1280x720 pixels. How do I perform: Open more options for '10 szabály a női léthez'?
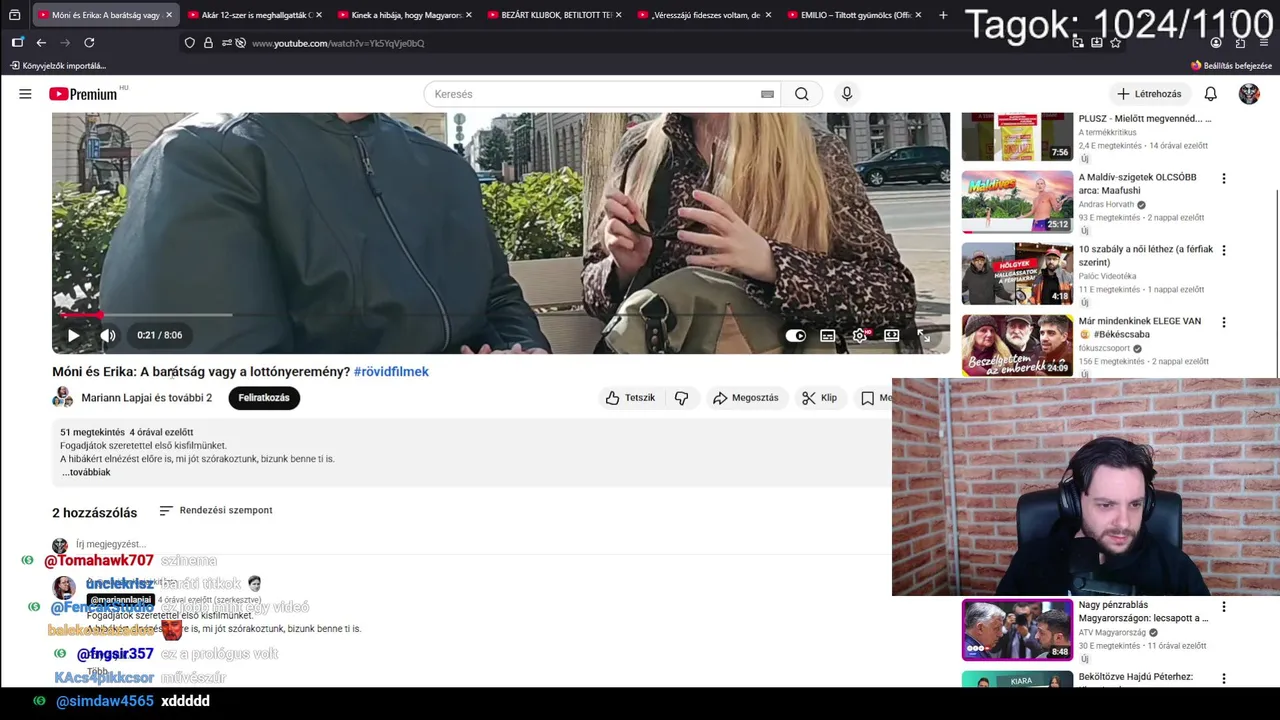[x=1223, y=250]
